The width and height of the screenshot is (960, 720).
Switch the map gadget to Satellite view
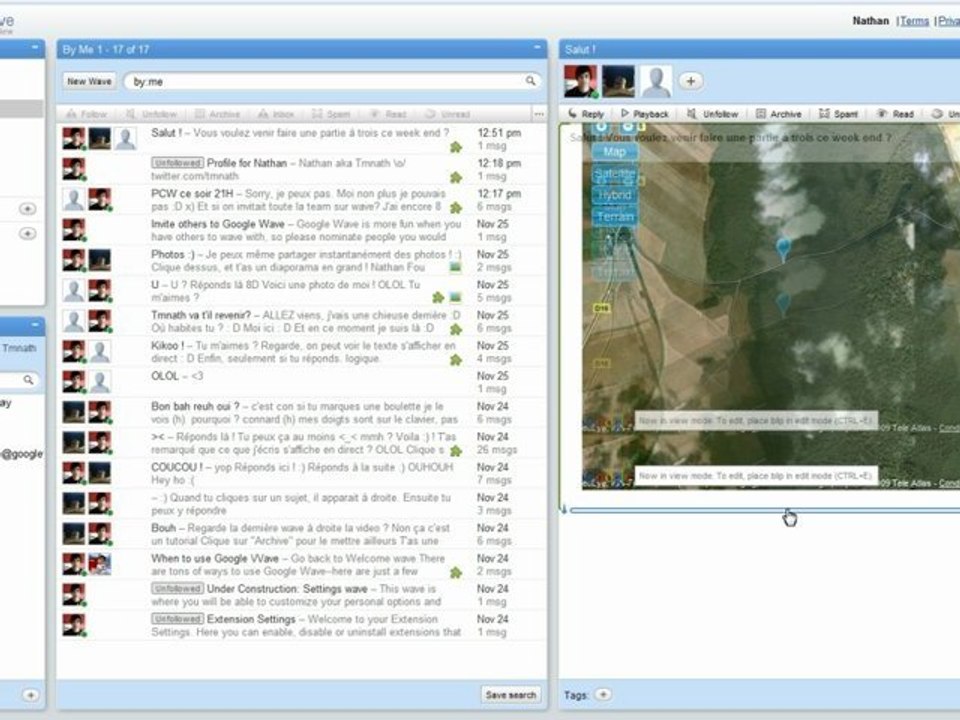615,174
